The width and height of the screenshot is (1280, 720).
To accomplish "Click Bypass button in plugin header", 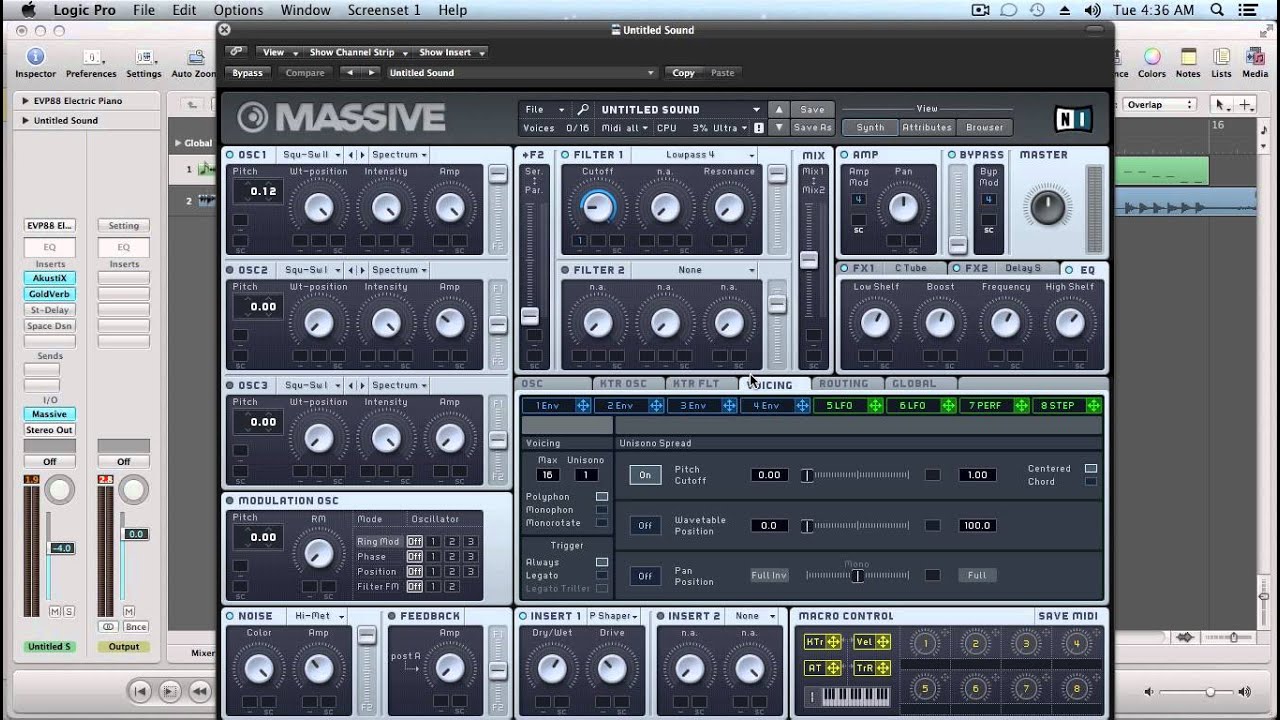I will 247,73.
